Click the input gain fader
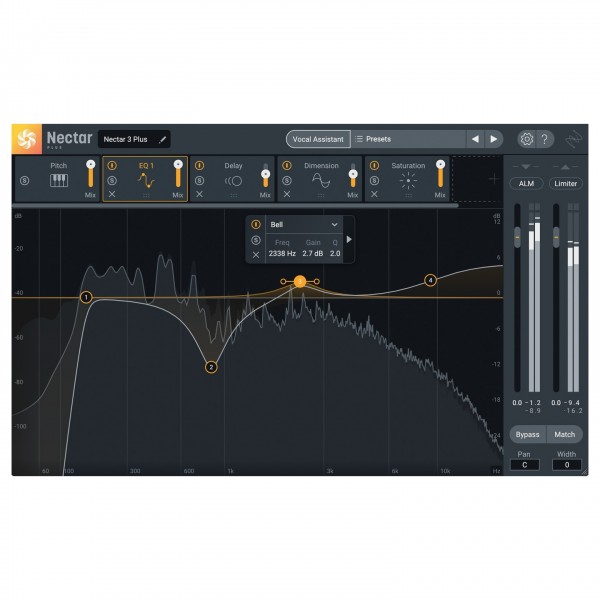This screenshot has height=600, width=600. point(517,237)
